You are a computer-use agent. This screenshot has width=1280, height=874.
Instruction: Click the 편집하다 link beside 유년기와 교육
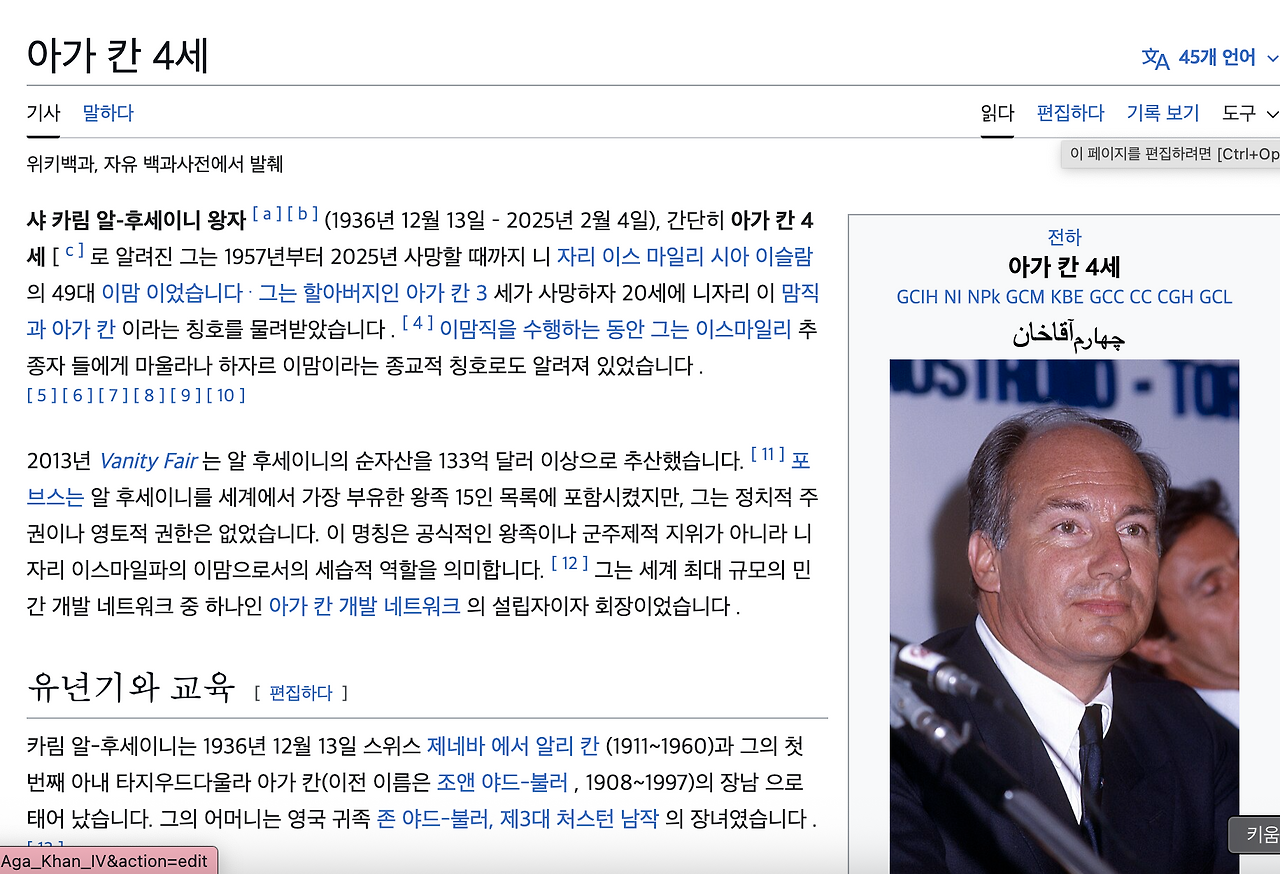pyautogui.click(x=301, y=692)
